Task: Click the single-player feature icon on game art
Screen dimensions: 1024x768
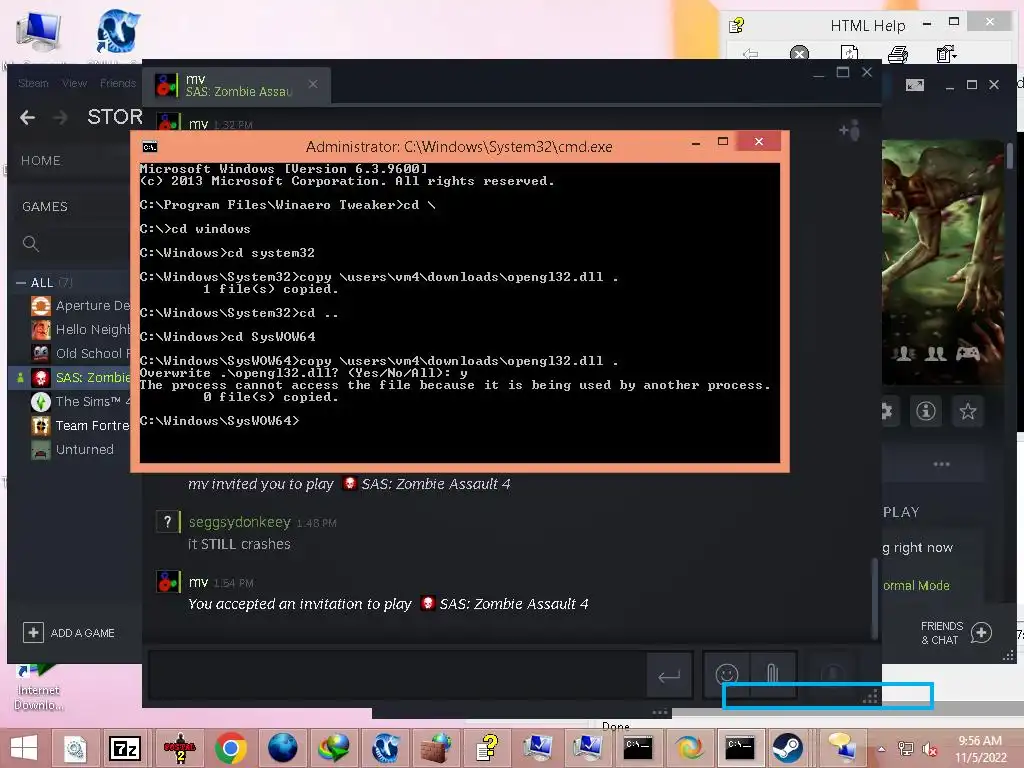Action: pos(904,353)
